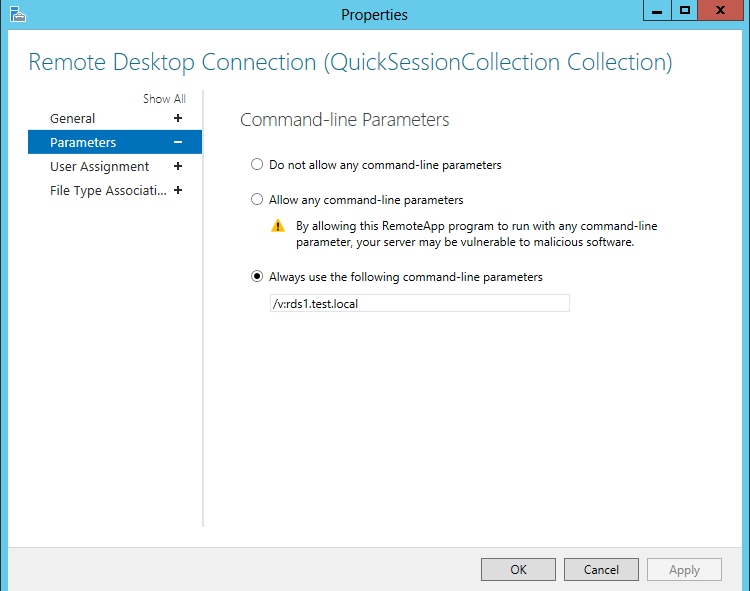This screenshot has height=591, width=750.
Task: Click the Cancel button
Action: (601, 569)
